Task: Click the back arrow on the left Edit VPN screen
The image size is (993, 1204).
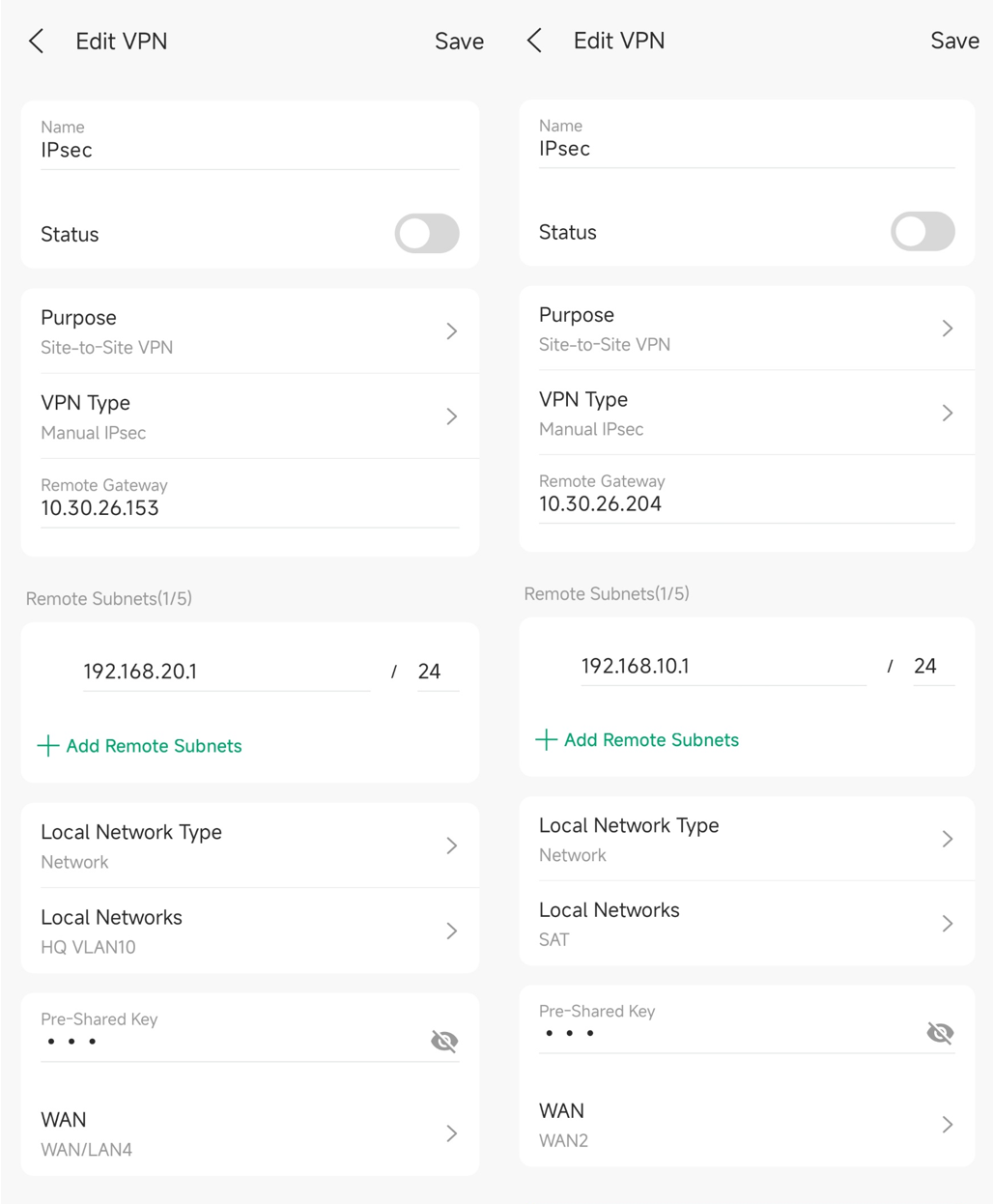Action: click(35, 41)
